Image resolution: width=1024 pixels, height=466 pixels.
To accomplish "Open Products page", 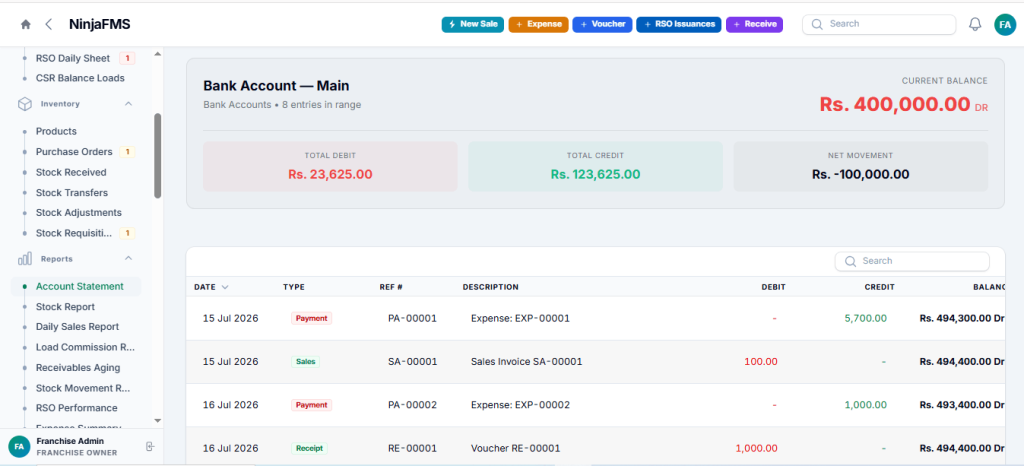I will tap(56, 131).
